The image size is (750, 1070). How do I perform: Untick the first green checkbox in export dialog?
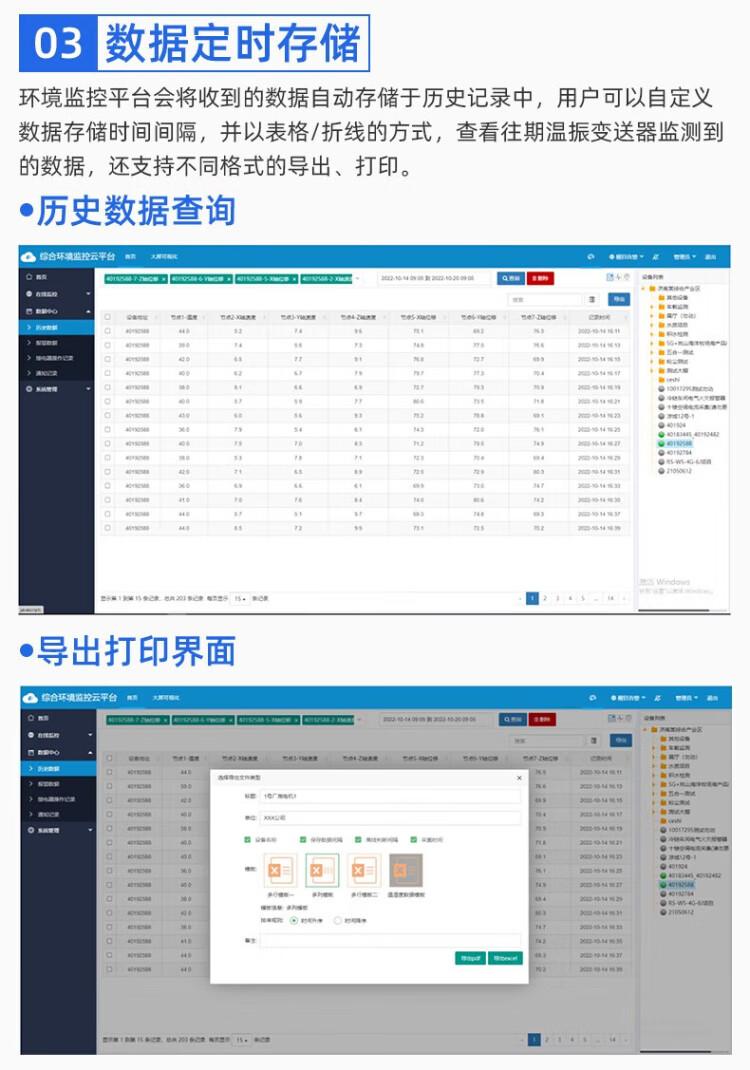(x=247, y=839)
